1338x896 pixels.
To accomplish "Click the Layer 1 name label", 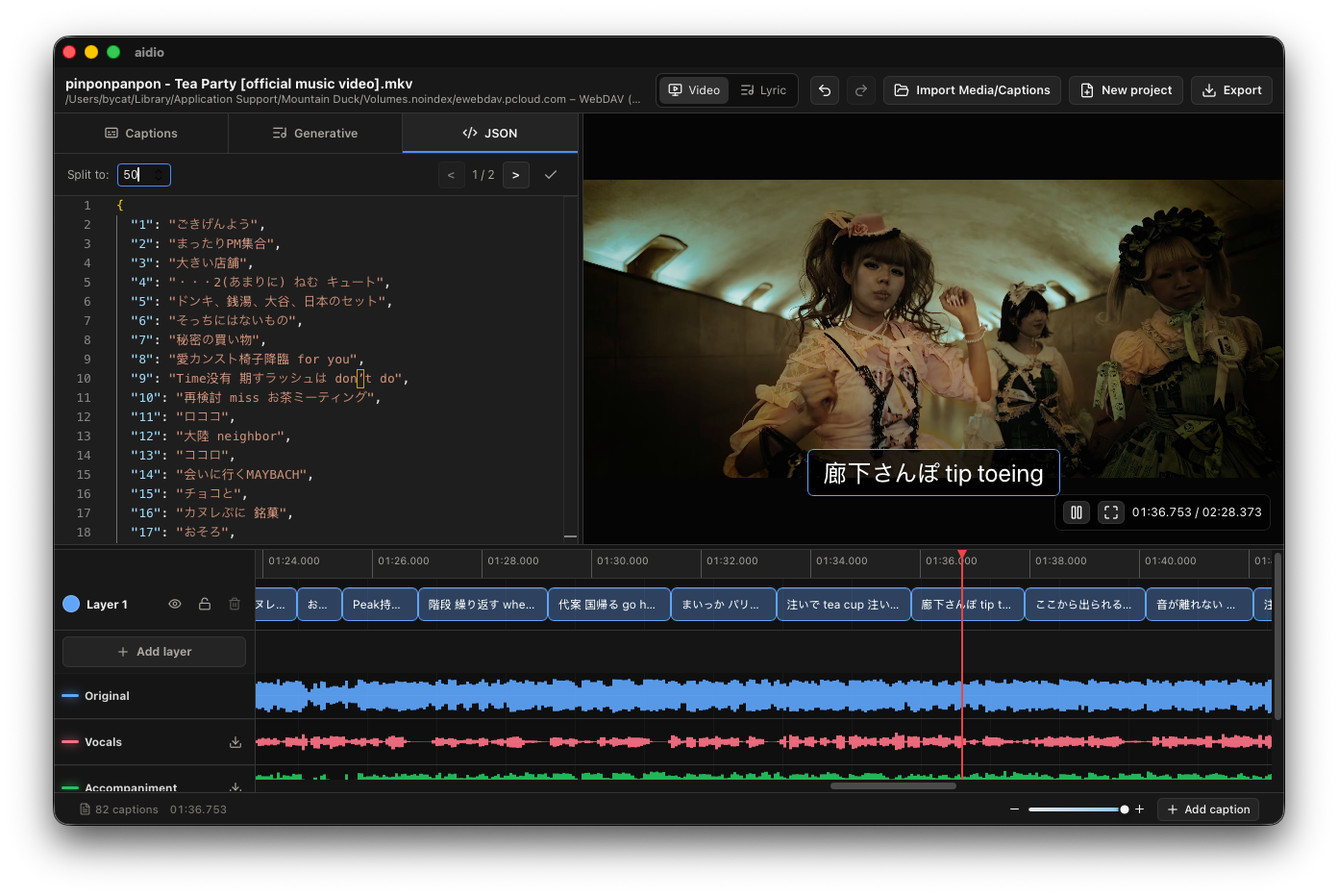I will [x=107, y=605].
